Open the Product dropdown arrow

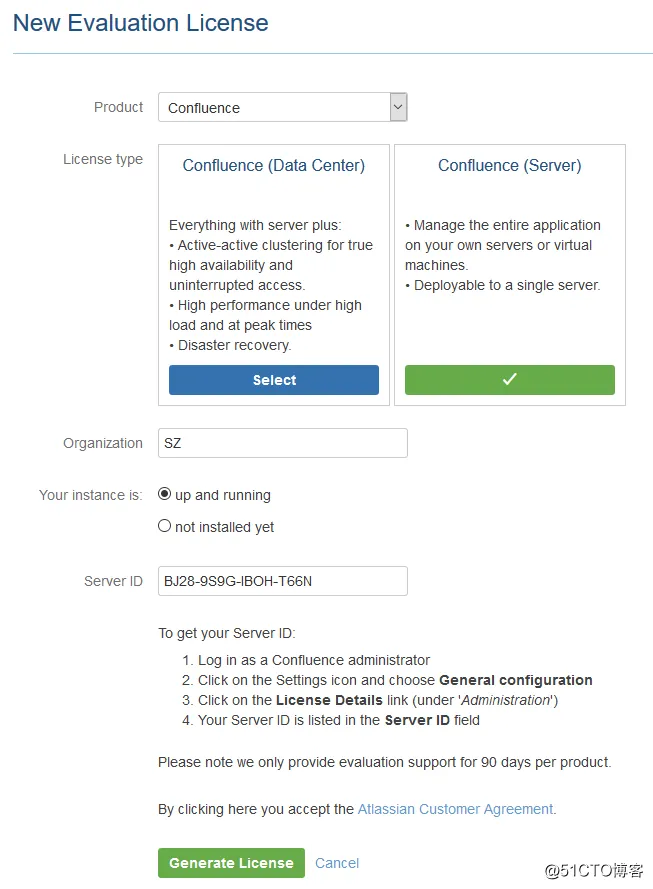pyautogui.click(x=398, y=107)
